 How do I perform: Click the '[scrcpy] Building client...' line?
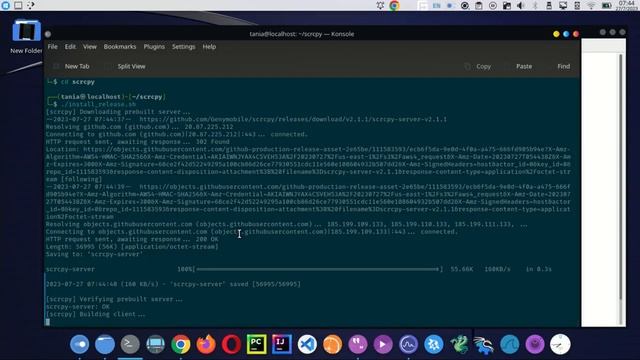point(95,314)
